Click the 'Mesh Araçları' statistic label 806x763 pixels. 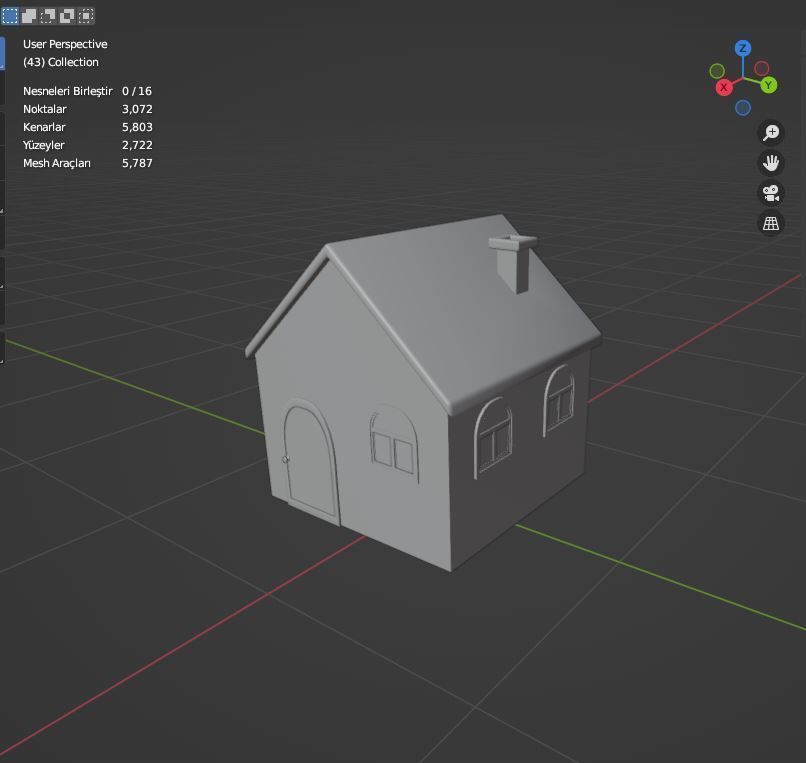pos(57,163)
